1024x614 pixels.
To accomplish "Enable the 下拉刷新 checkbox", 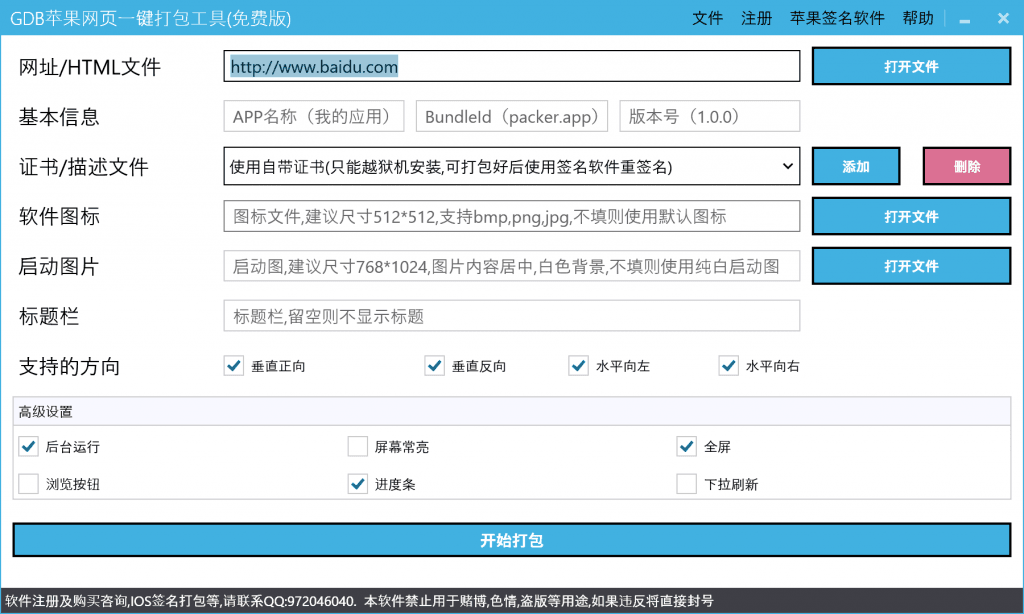I will [x=687, y=484].
